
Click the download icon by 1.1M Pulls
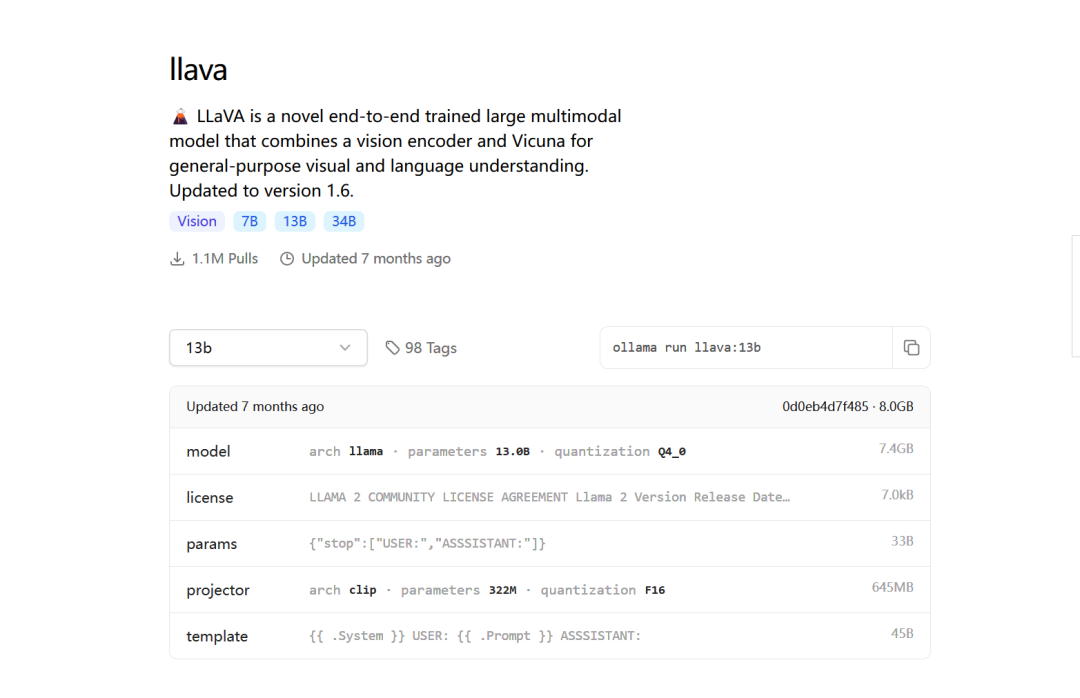177,259
